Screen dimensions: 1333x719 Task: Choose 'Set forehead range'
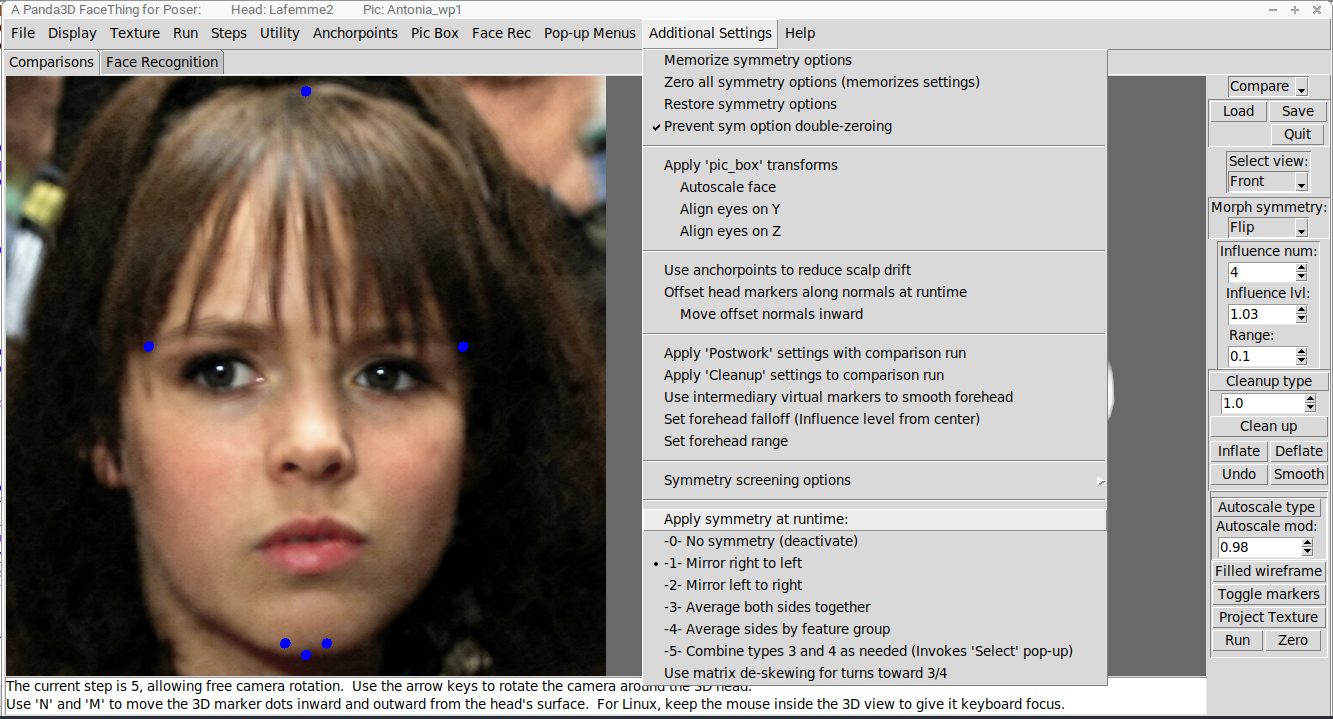click(874, 441)
